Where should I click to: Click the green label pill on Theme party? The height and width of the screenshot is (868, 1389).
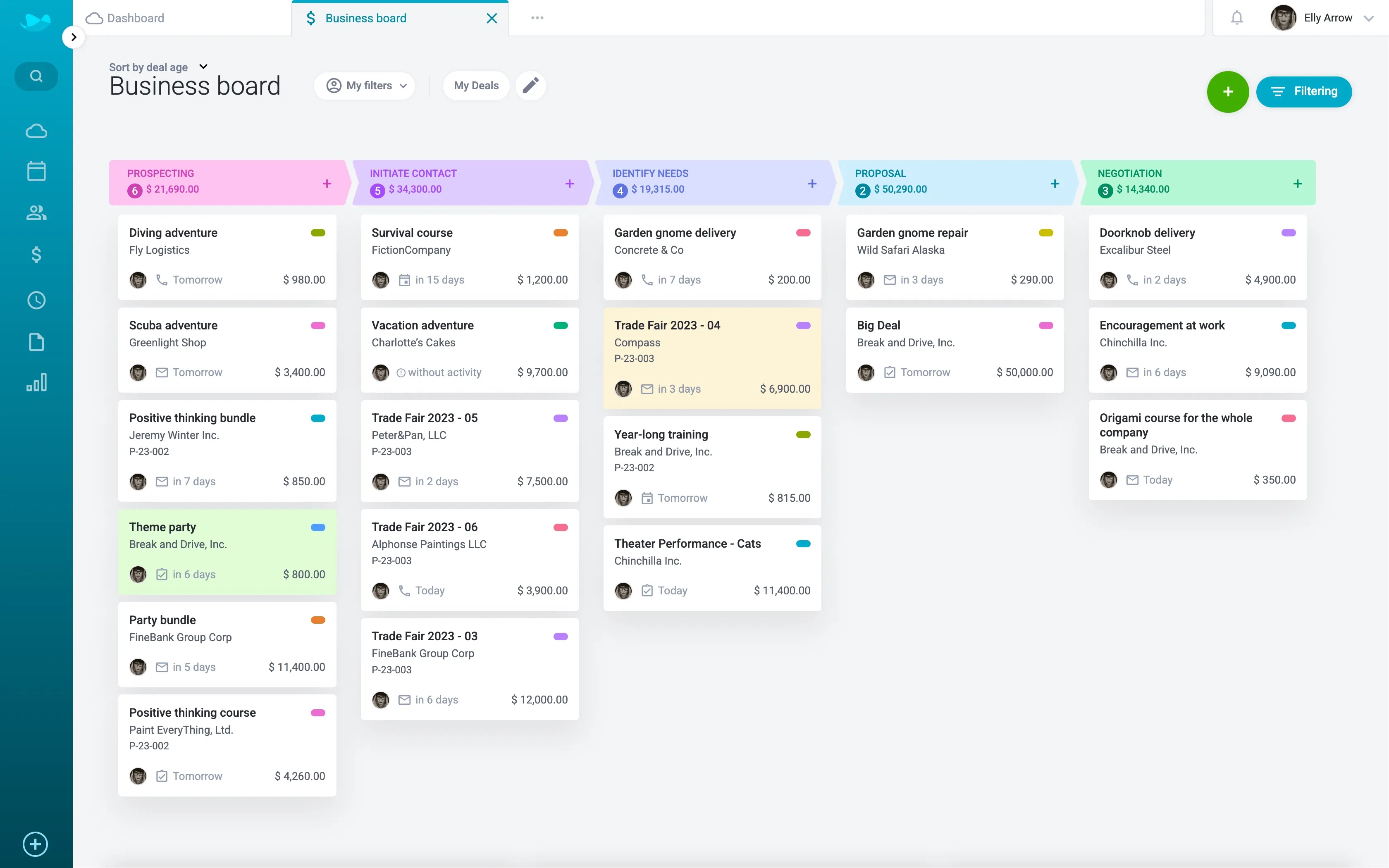click(x=317, y=527)
